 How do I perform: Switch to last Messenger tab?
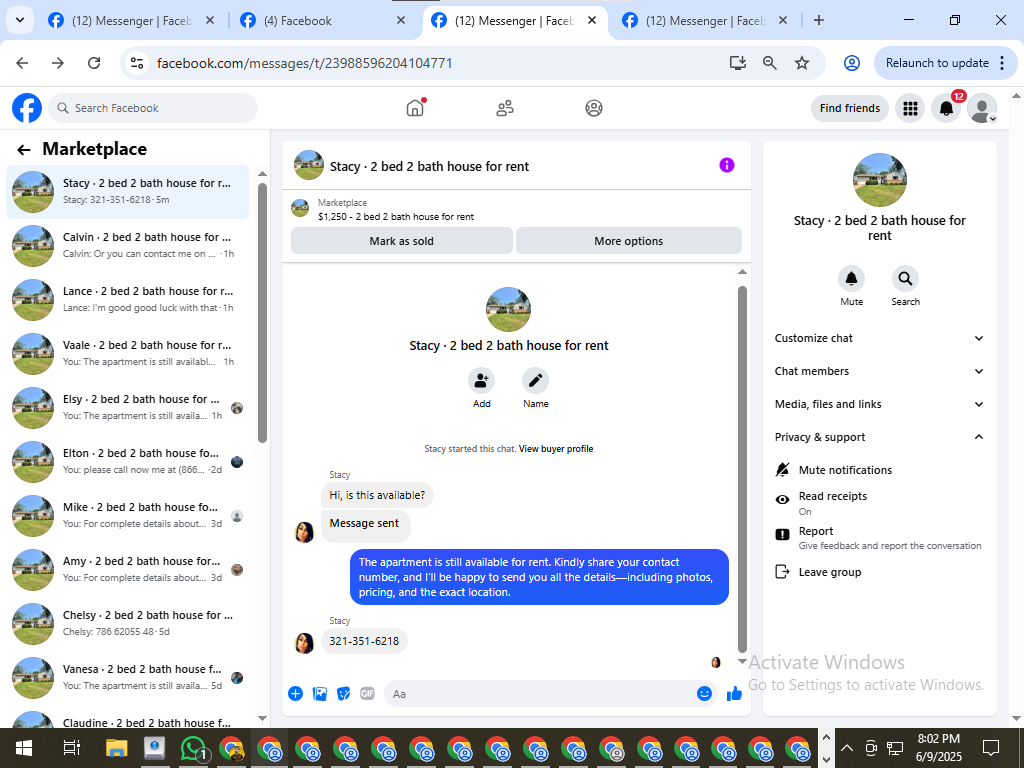705,21
